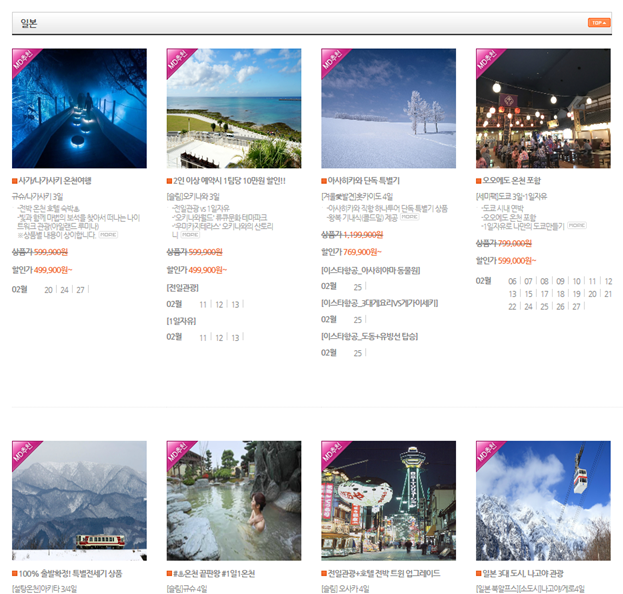The image size is (623, 594).
Task: Open 100% 출발확정 특별전세기 상품 title
Action: pyautogui.click(x=70, y=574)
